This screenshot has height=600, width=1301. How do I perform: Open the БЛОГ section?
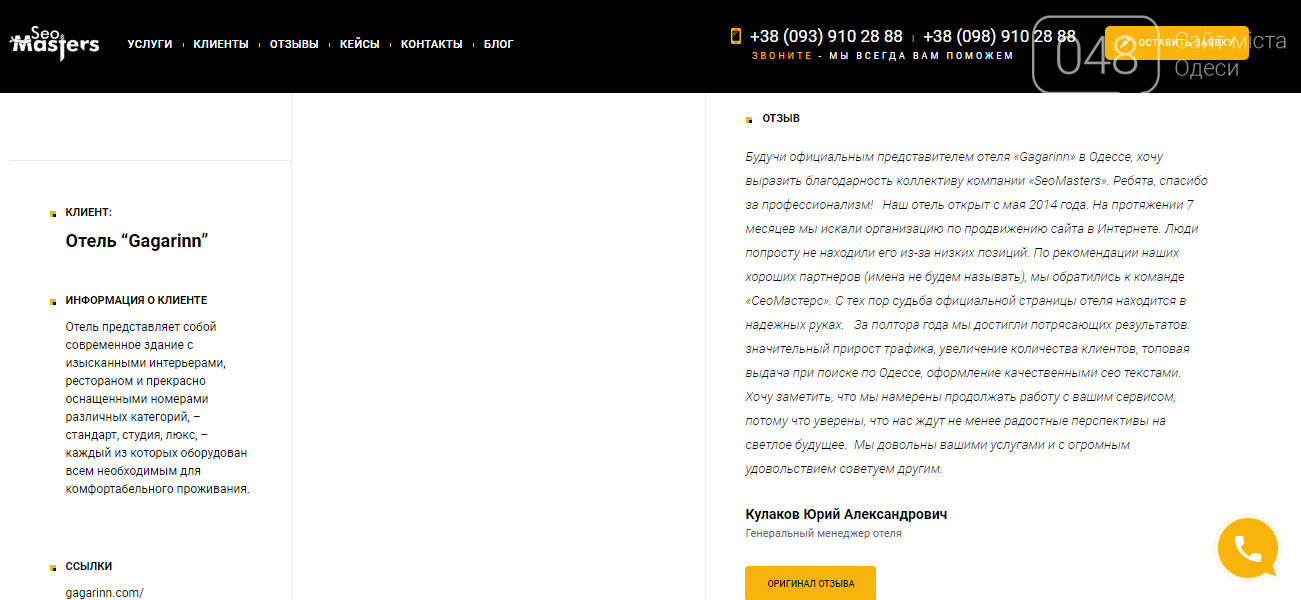499,44
